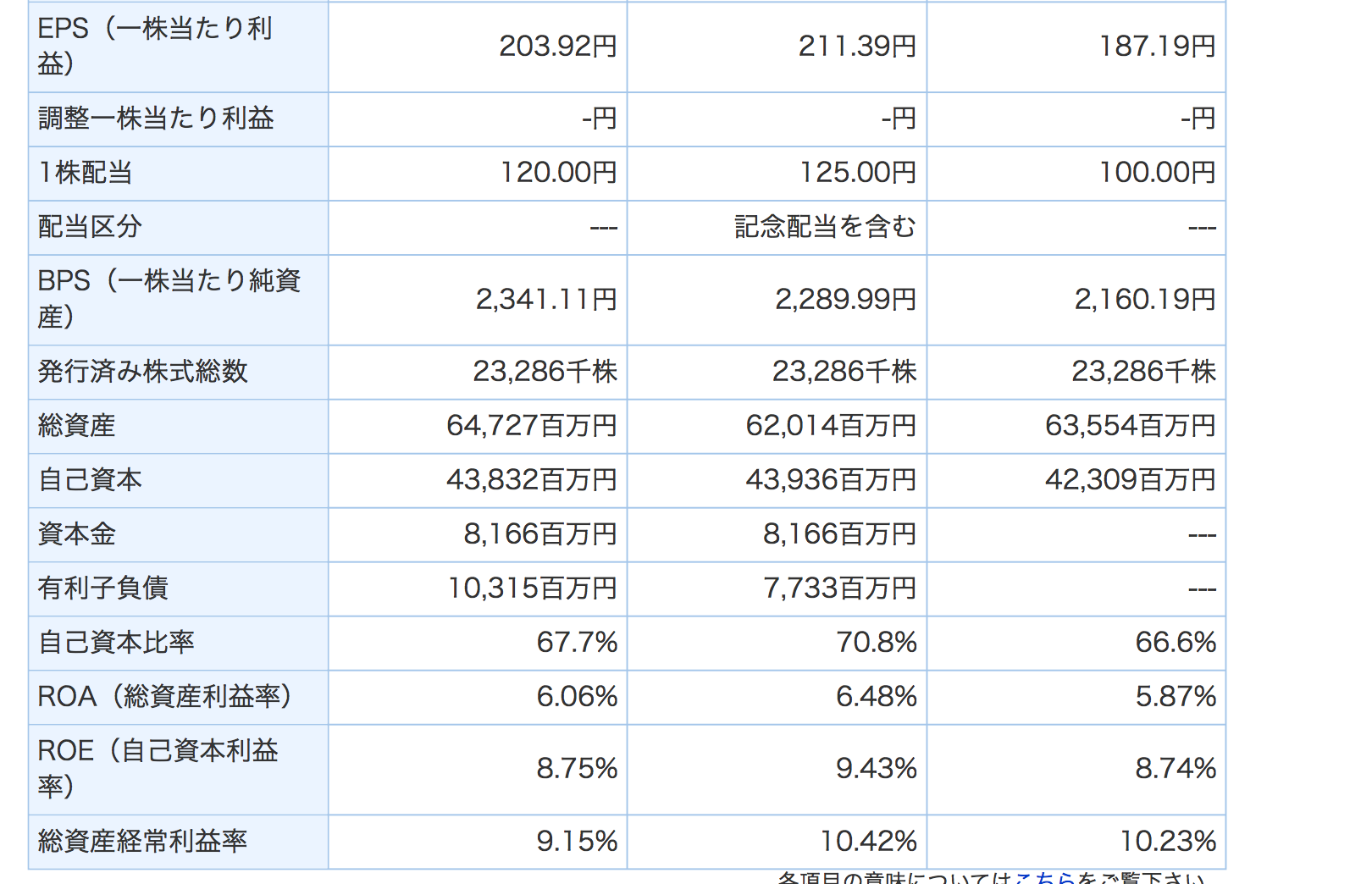
Task: Click the 調整一株当たり利益 row label
Action: pyautogui.click(x=156, y=119)
